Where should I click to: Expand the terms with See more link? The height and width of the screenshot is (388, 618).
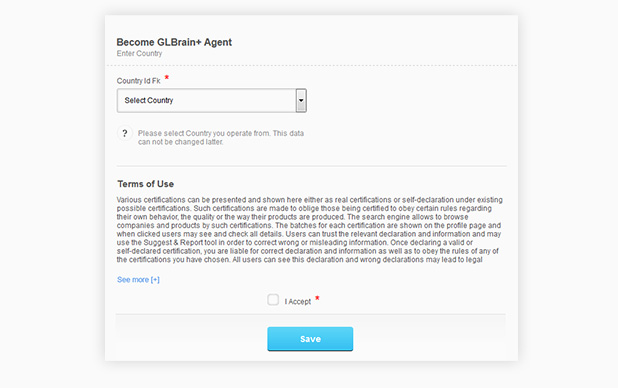click(138, 280)
